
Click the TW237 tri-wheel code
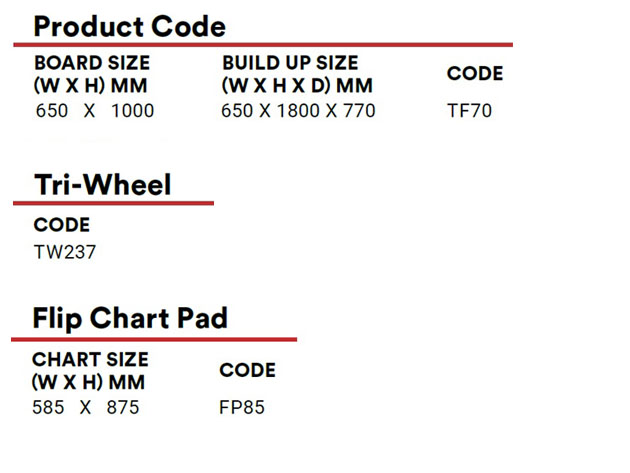[65, 252]
